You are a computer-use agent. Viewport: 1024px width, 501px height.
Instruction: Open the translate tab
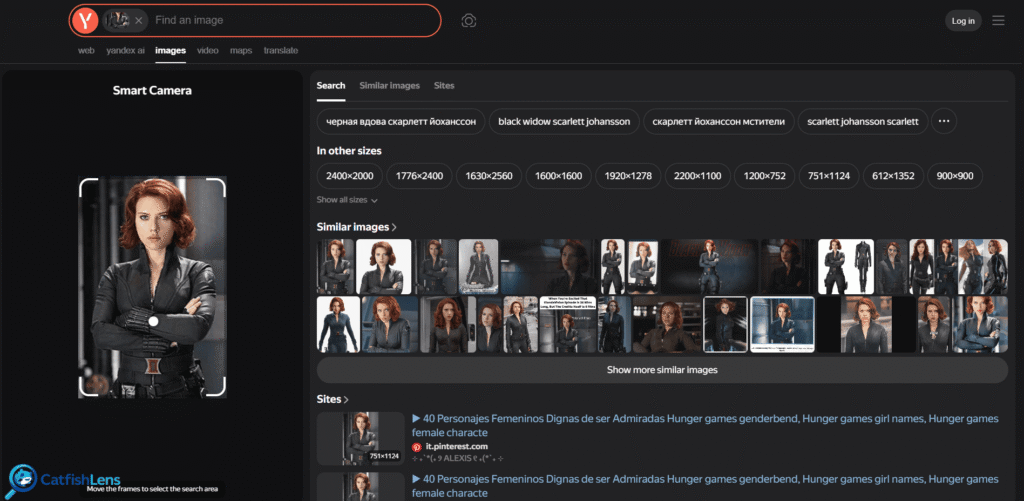281,50
